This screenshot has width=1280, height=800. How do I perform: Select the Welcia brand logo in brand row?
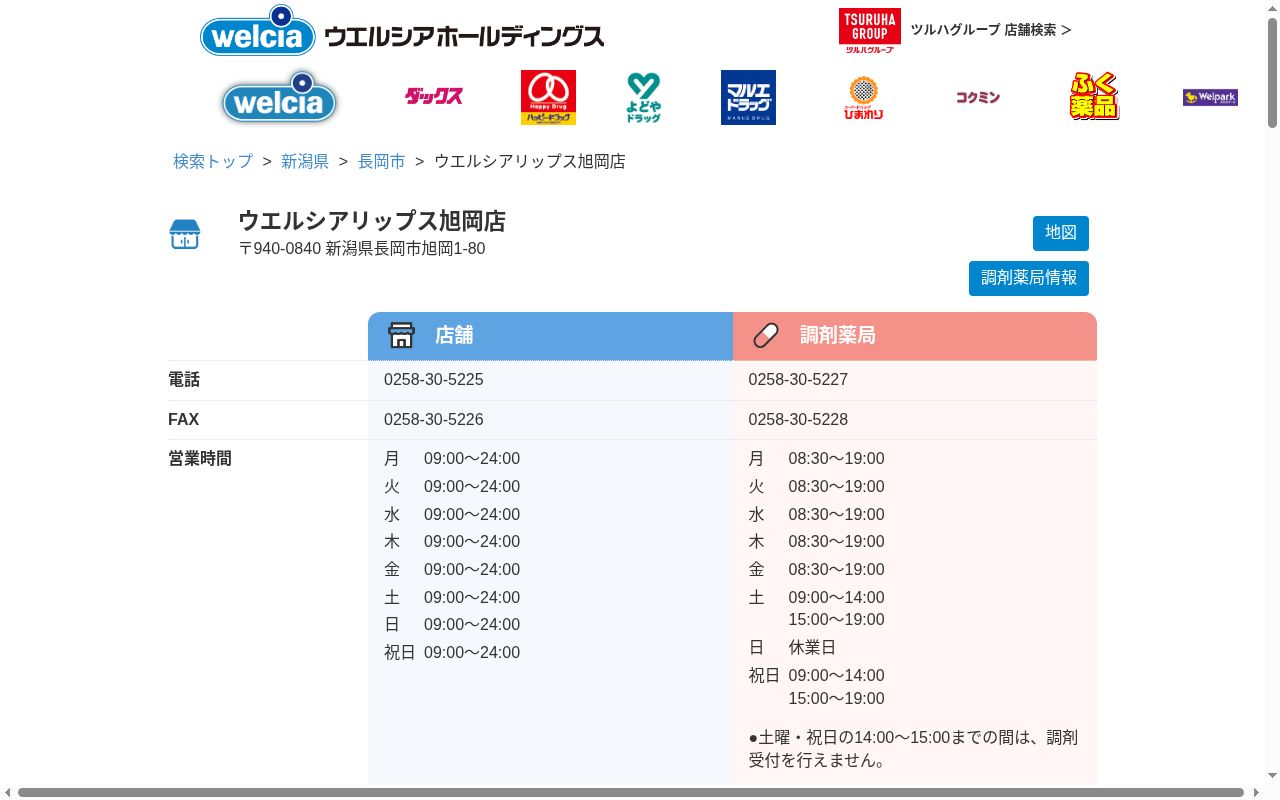pyautogui.click(x=279, y=98)
